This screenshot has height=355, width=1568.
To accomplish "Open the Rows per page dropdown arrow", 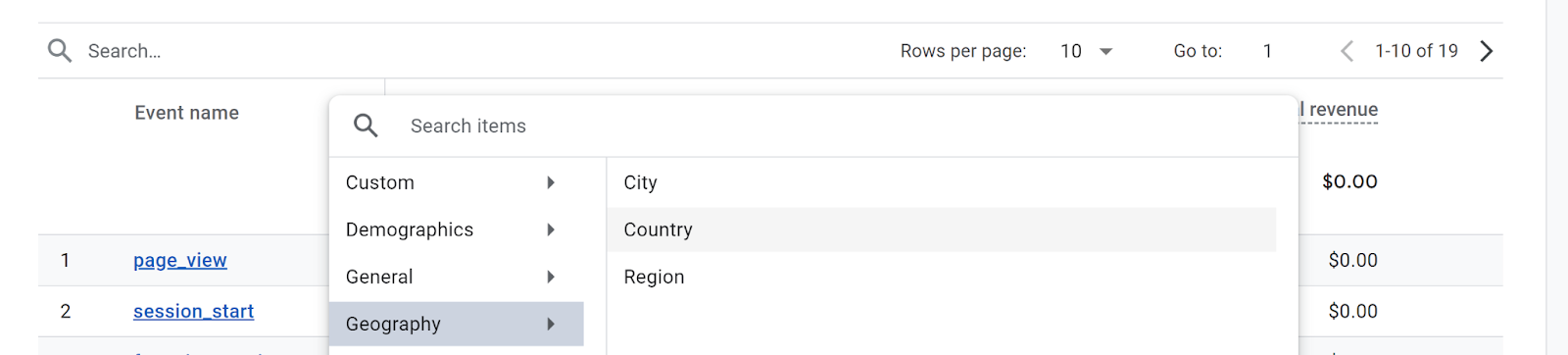I will tap(1106, 51).
